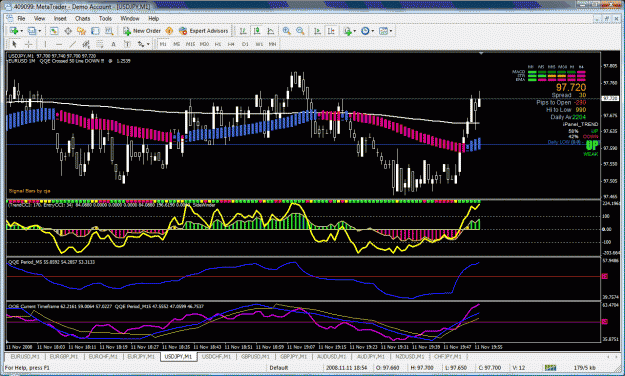Open the Insert menu
625x376 pixels.
point(60,18)
